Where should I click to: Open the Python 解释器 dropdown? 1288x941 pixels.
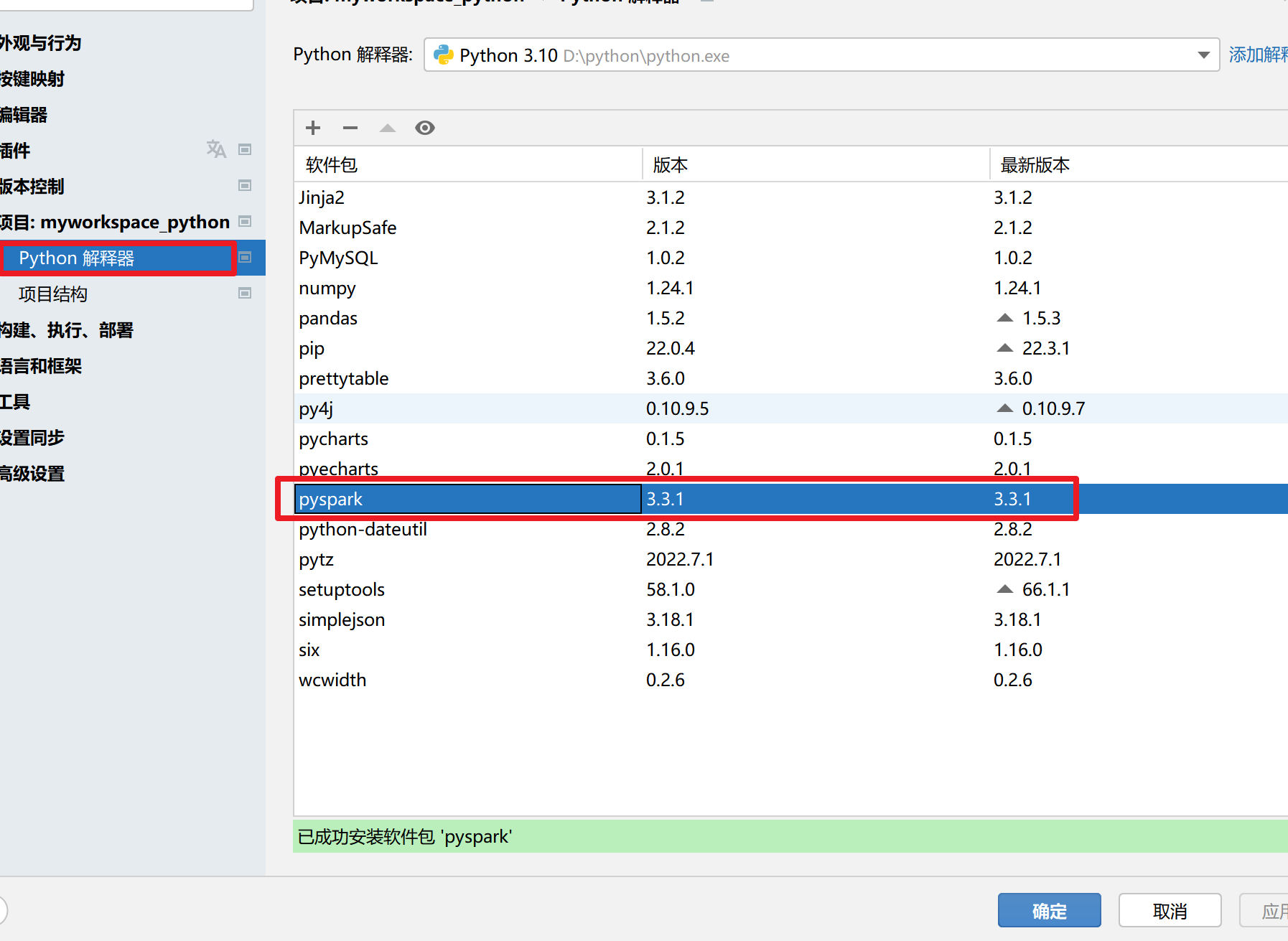[x=1203, y=55]
